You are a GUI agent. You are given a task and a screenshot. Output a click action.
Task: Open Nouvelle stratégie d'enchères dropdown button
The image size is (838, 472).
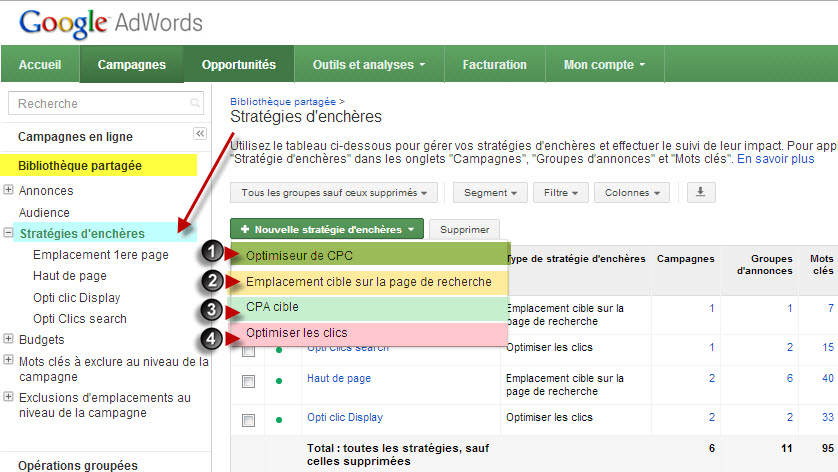327,229
